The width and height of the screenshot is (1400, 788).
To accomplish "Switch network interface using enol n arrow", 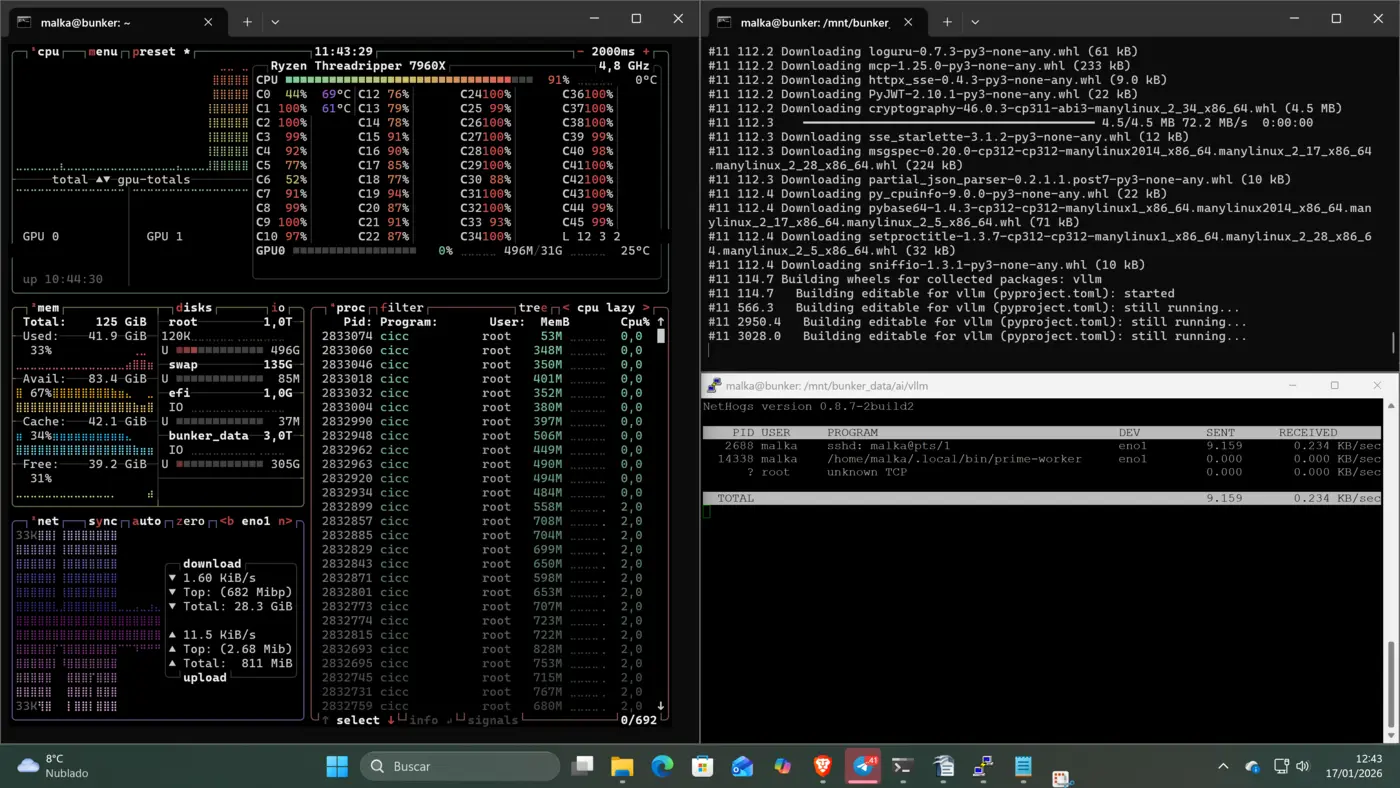I will click(x=284, y=521).
